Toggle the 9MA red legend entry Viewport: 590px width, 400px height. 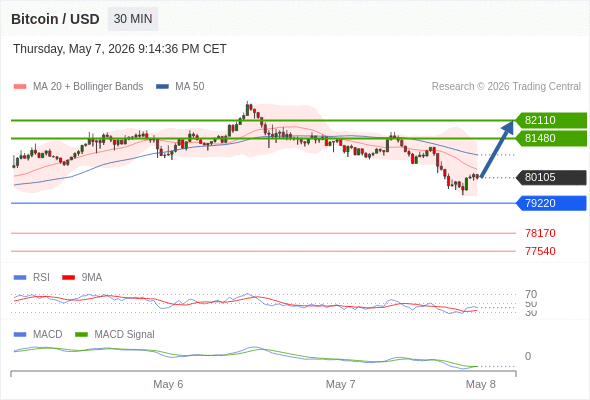[82, 277]
